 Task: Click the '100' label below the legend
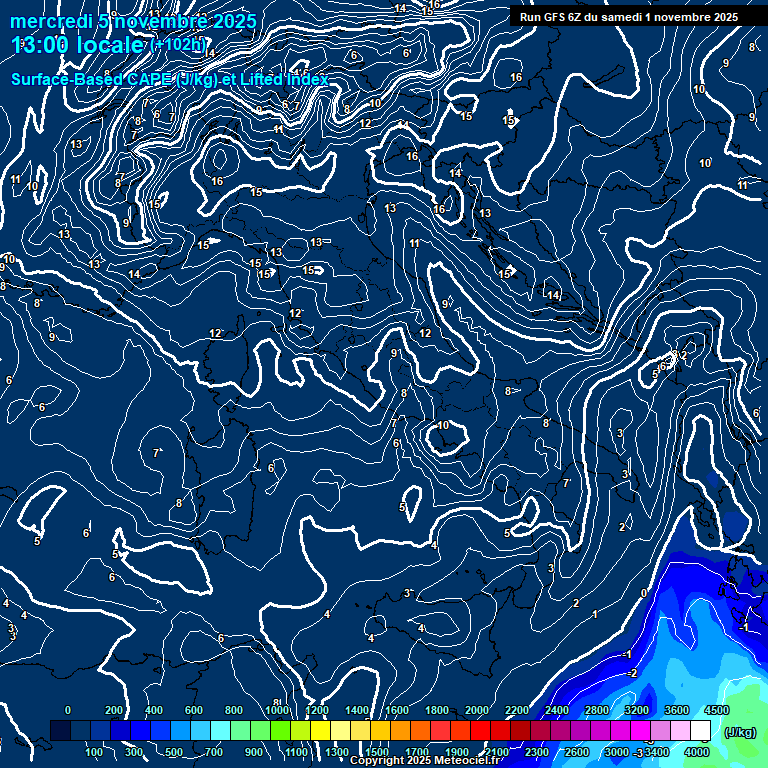point(94,752)
